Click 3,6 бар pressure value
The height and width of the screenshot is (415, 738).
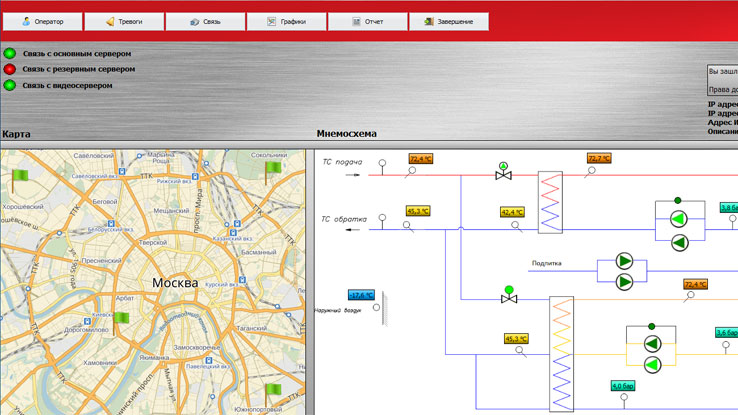726,333
